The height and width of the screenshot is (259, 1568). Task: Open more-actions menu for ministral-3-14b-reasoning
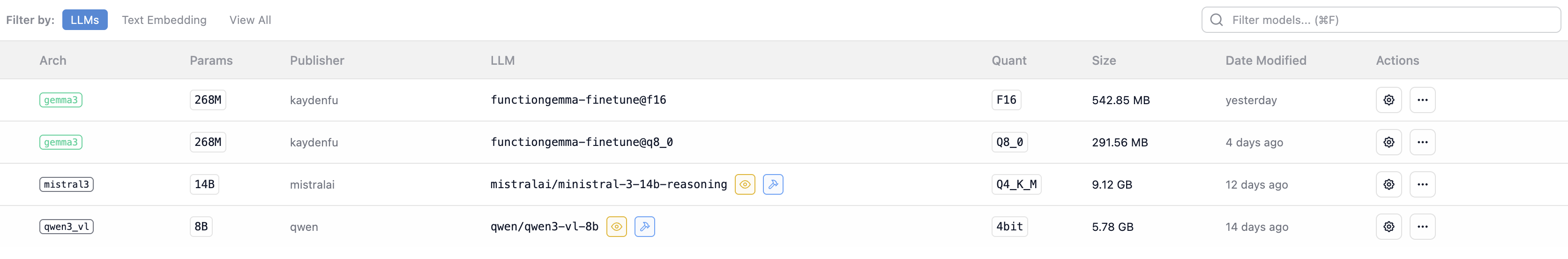coord(1422,184)
